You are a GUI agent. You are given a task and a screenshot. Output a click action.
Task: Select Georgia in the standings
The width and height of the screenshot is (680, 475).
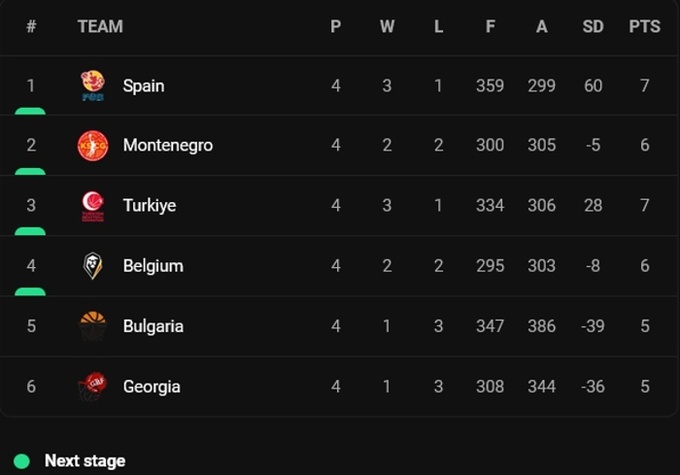(x=151, y=386)
